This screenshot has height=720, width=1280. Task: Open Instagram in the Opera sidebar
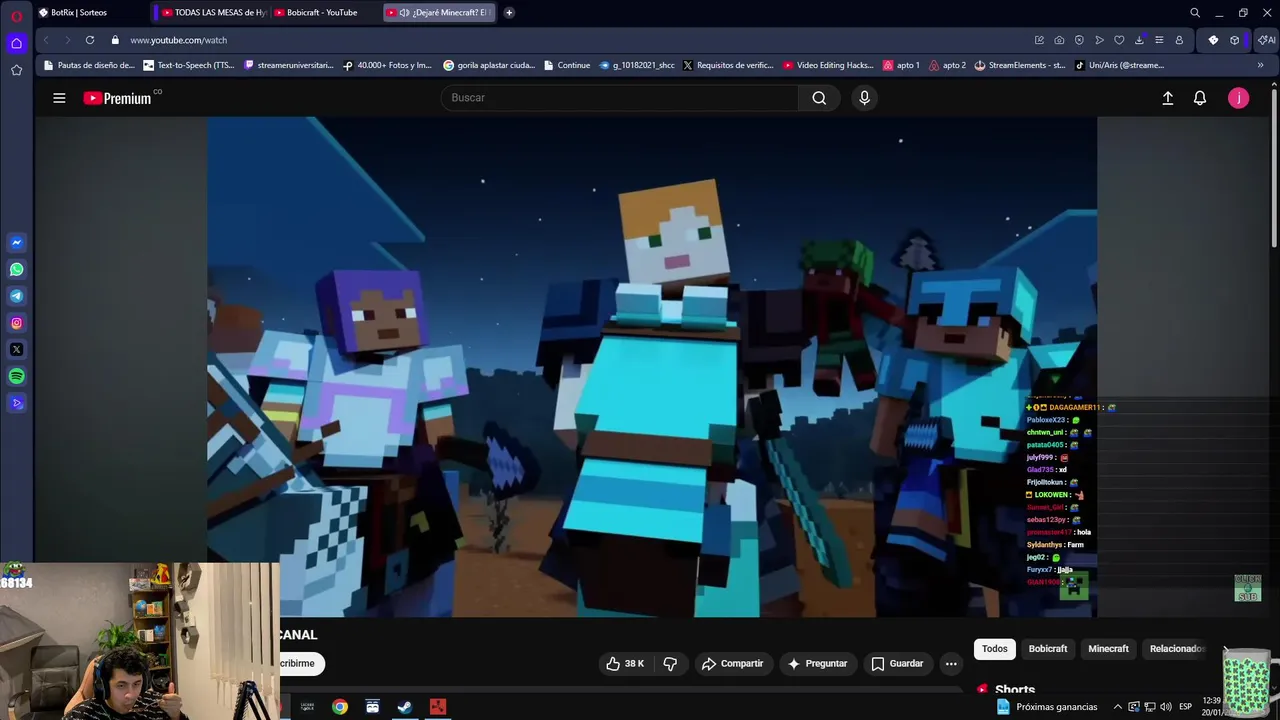[16, 323]
